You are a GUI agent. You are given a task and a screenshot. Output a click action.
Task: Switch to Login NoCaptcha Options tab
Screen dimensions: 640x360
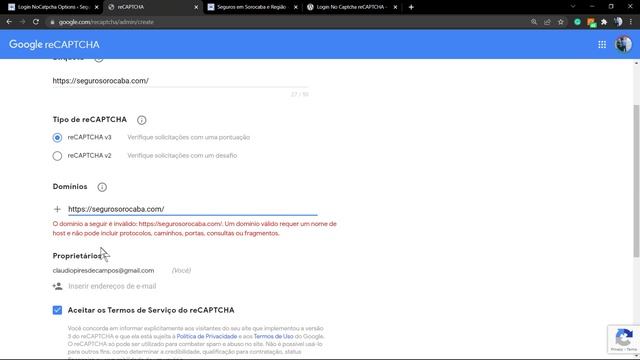[53, 7]
